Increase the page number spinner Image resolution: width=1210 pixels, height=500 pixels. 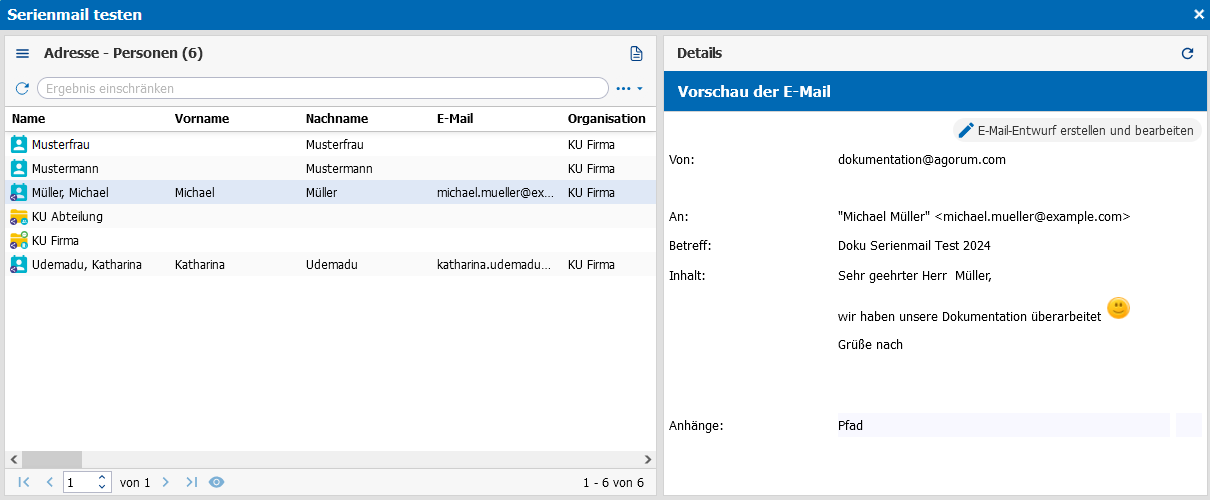click(102, 478)
